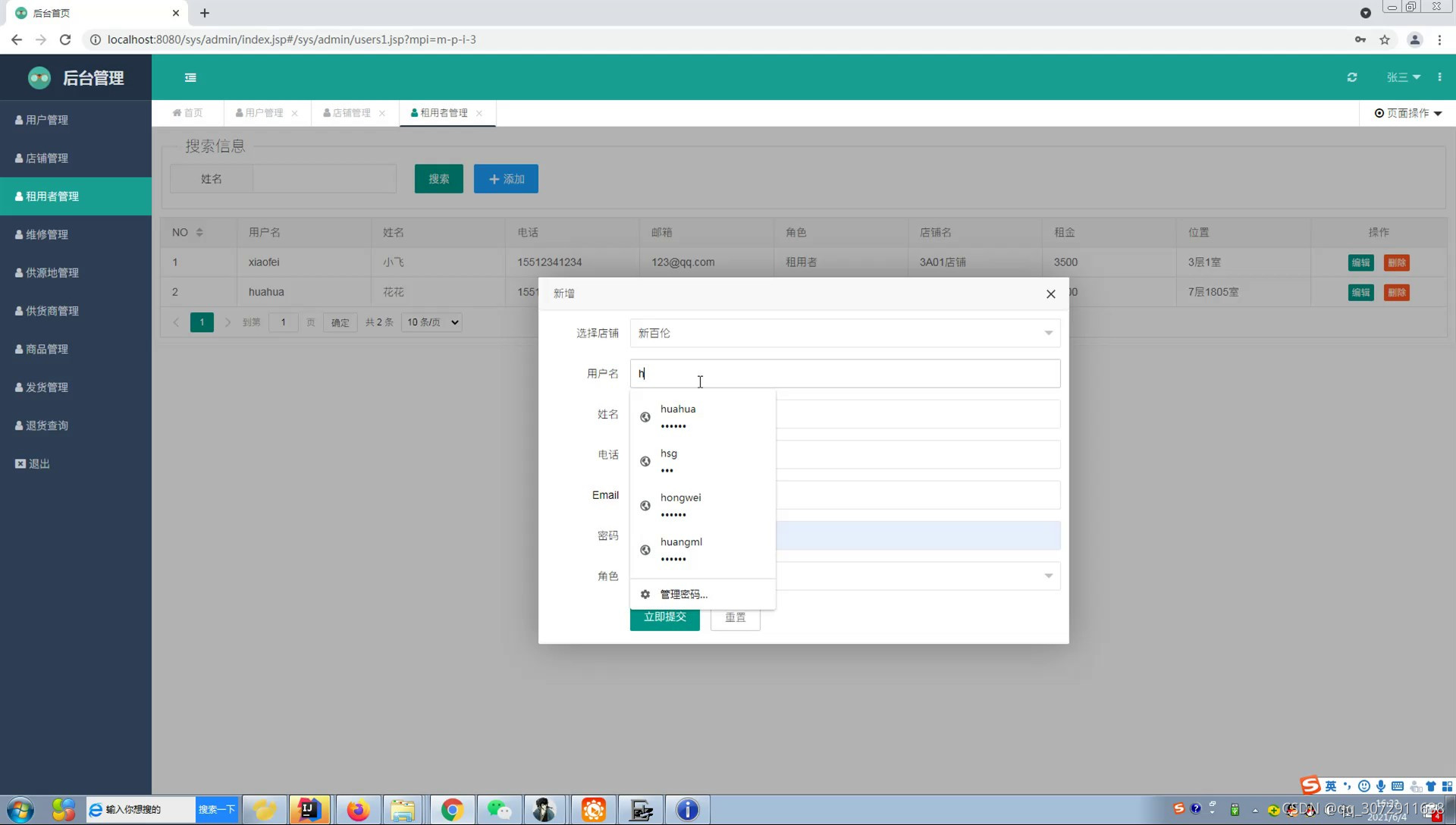Switch to the 用户管理 tab
1456x825 pixels.
point(259,113)
